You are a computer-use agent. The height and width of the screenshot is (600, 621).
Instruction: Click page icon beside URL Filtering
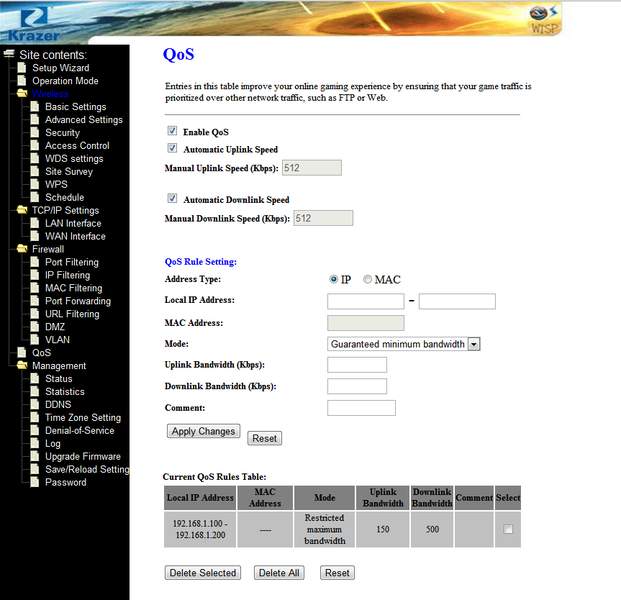(35, 314)
